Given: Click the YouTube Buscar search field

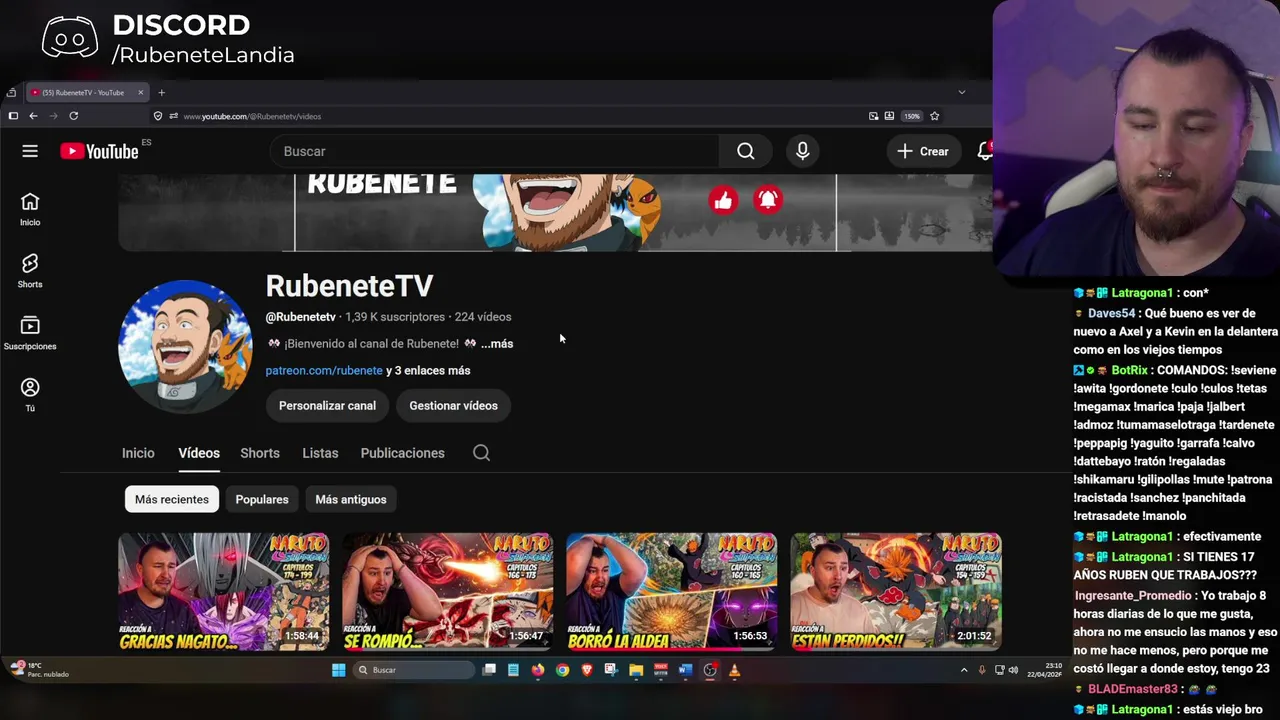Looking at the screenshot, I should 495,151.
